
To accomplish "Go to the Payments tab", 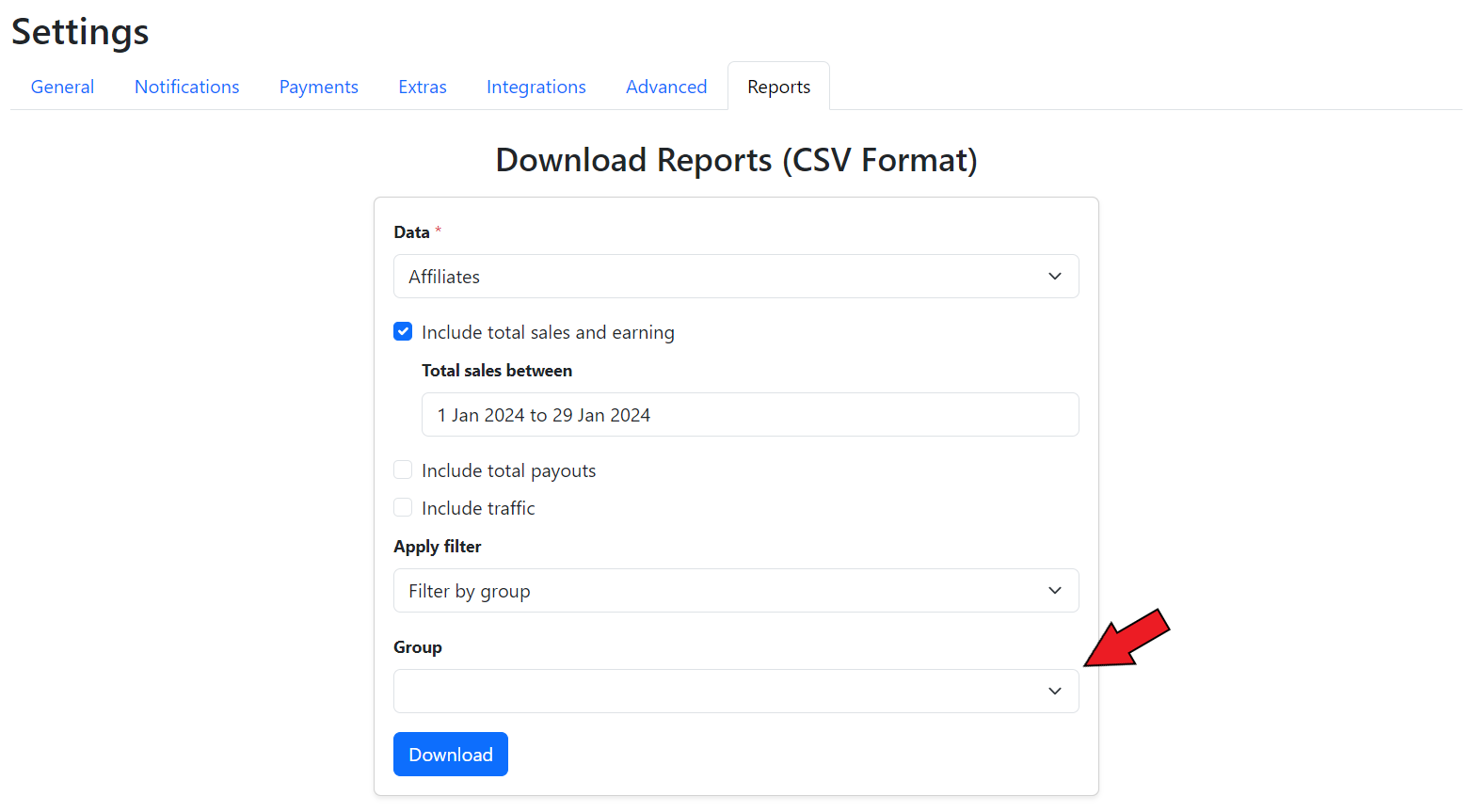I will pyautogui.click(x=318, y=87).
